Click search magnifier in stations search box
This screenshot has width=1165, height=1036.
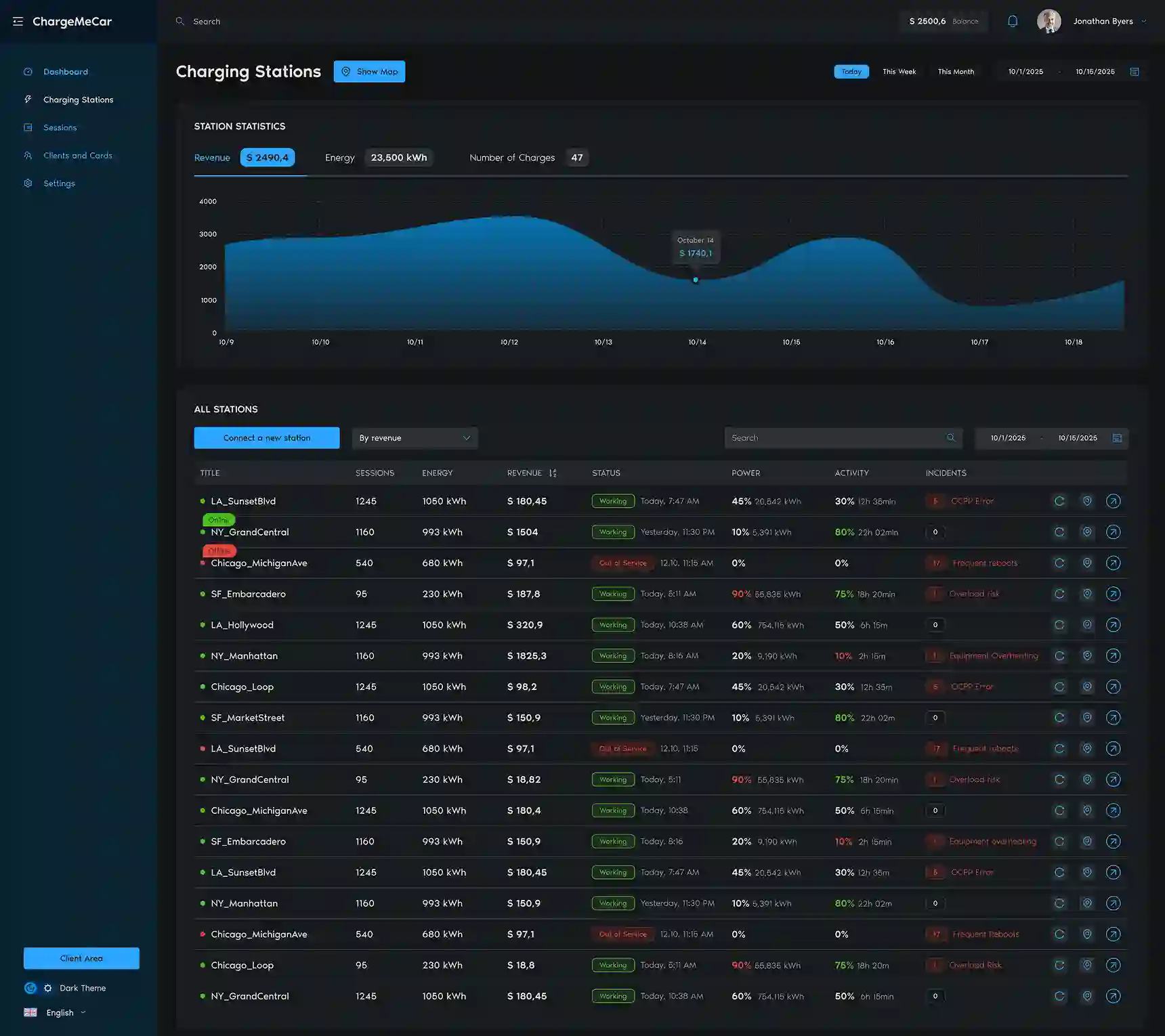tap(951, 438)
